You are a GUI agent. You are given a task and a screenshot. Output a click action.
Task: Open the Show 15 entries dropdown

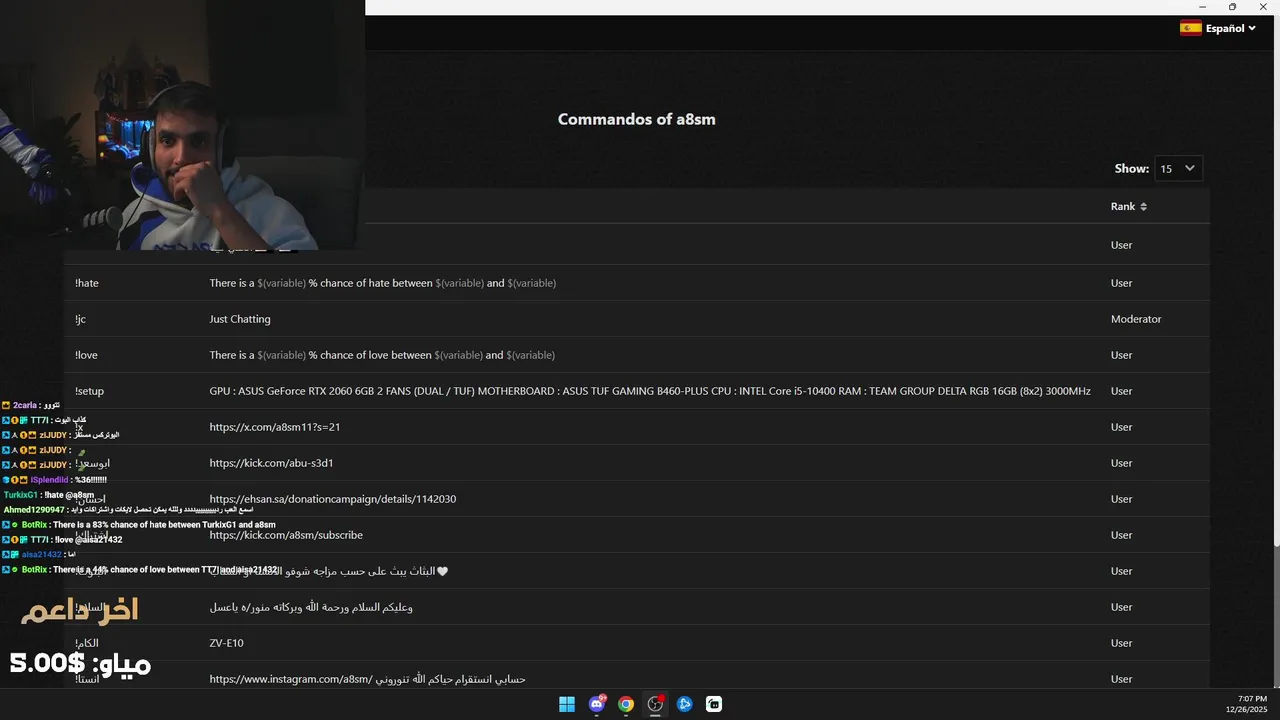pyautogui.click(x=1178, y=169)
